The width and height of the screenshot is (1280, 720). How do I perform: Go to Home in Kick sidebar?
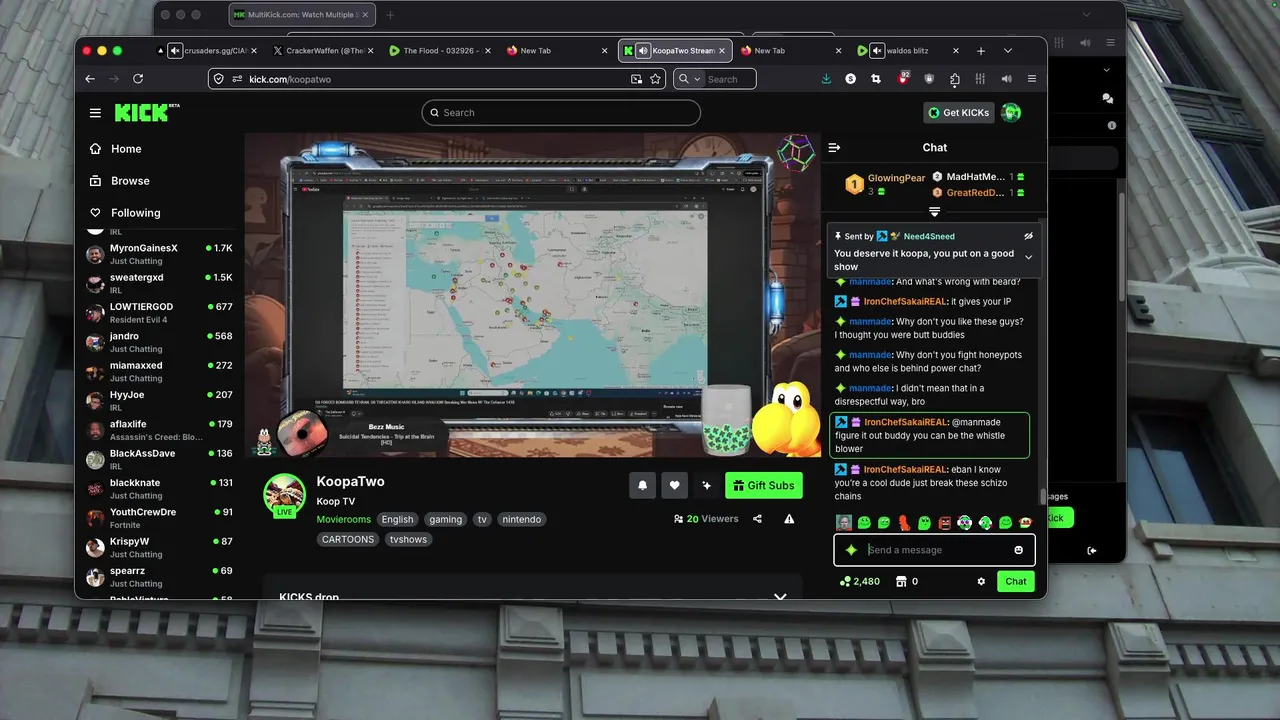point(116,149)
